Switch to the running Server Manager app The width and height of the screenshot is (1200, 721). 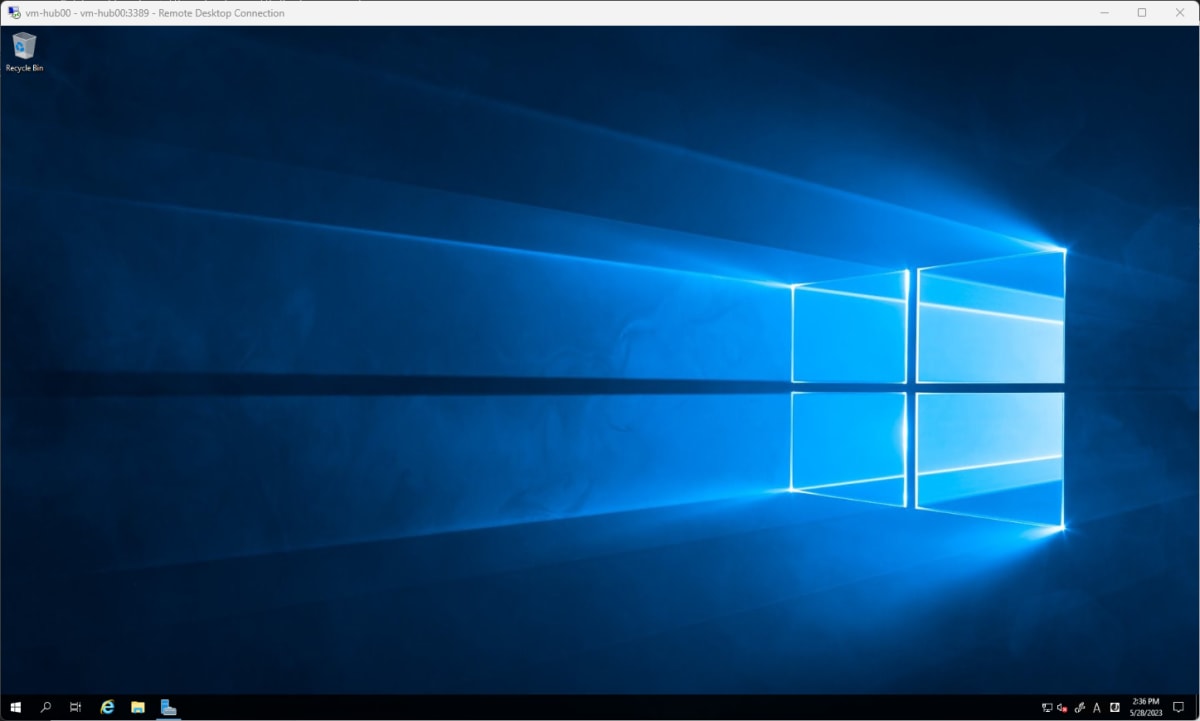[169, 707]
